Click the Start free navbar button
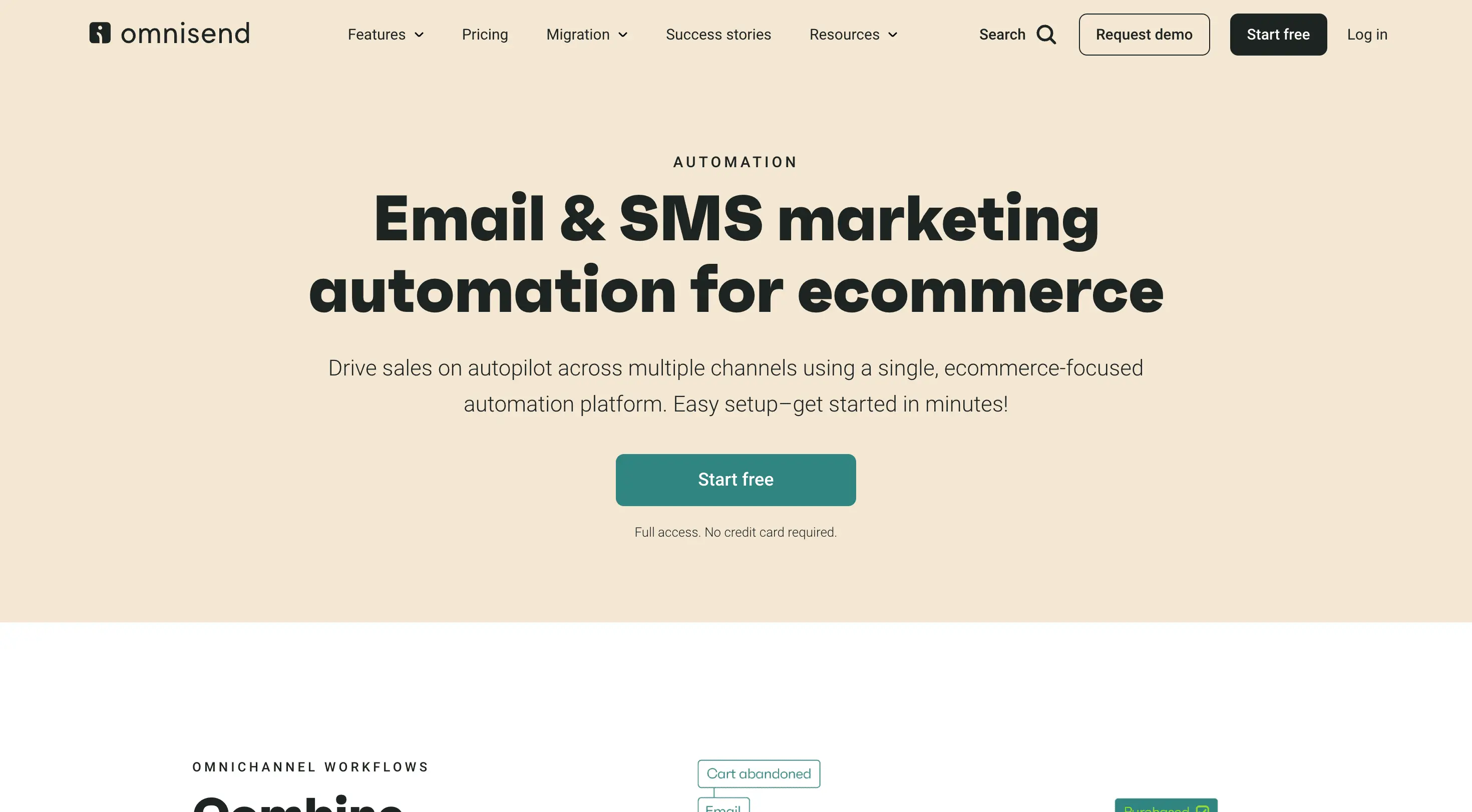Screen dimensions: 1472x812 1278,34
